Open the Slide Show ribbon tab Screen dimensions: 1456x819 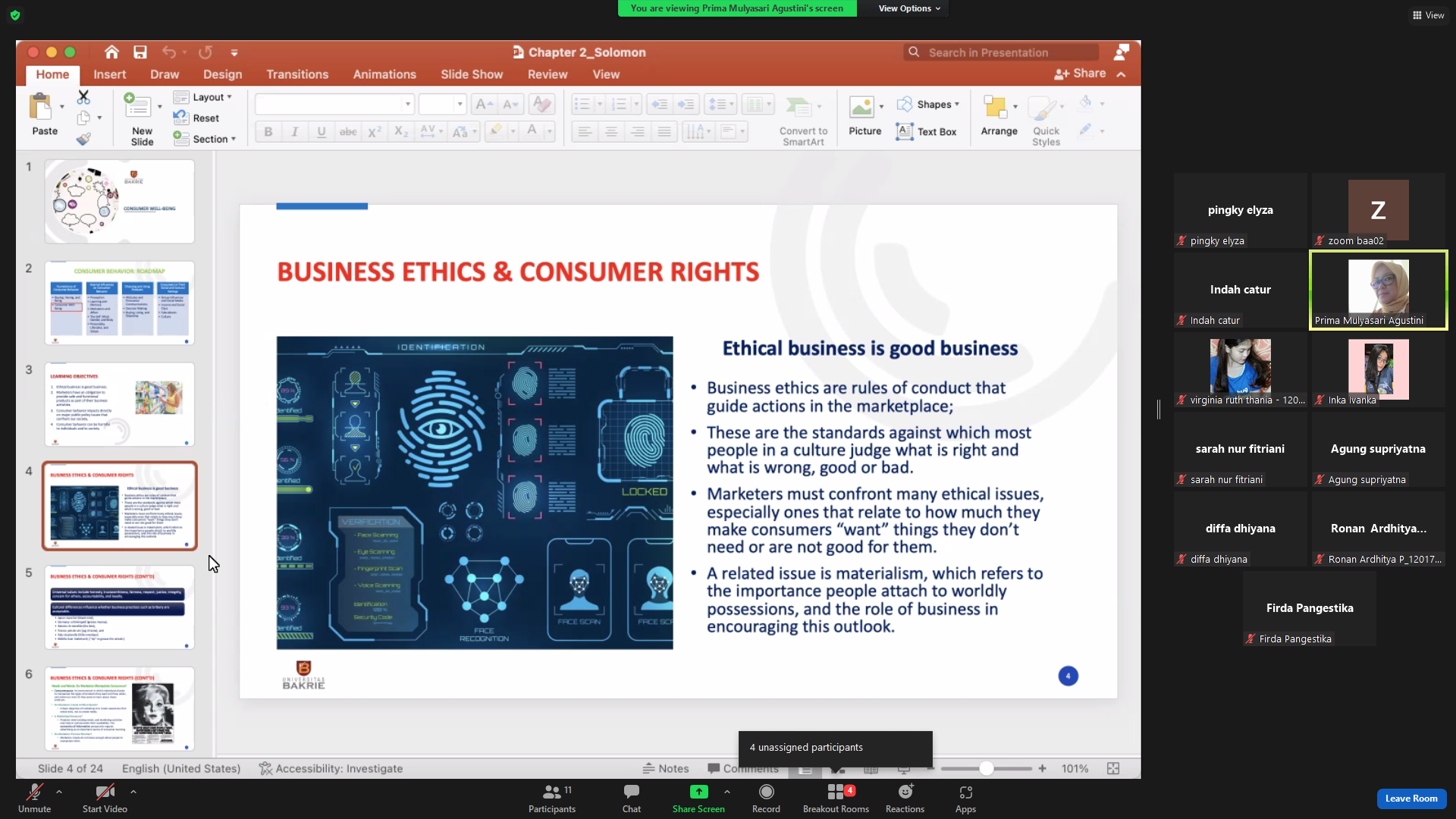[x=472, y=74]
